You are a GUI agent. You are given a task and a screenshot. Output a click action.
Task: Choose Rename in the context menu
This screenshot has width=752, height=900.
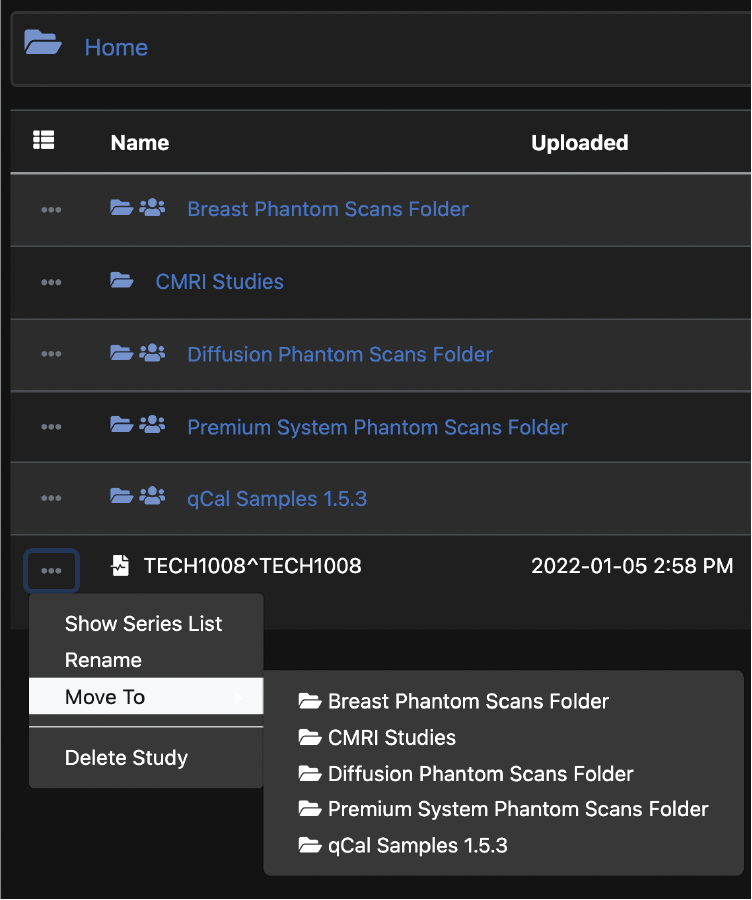[x=103, y=660]
